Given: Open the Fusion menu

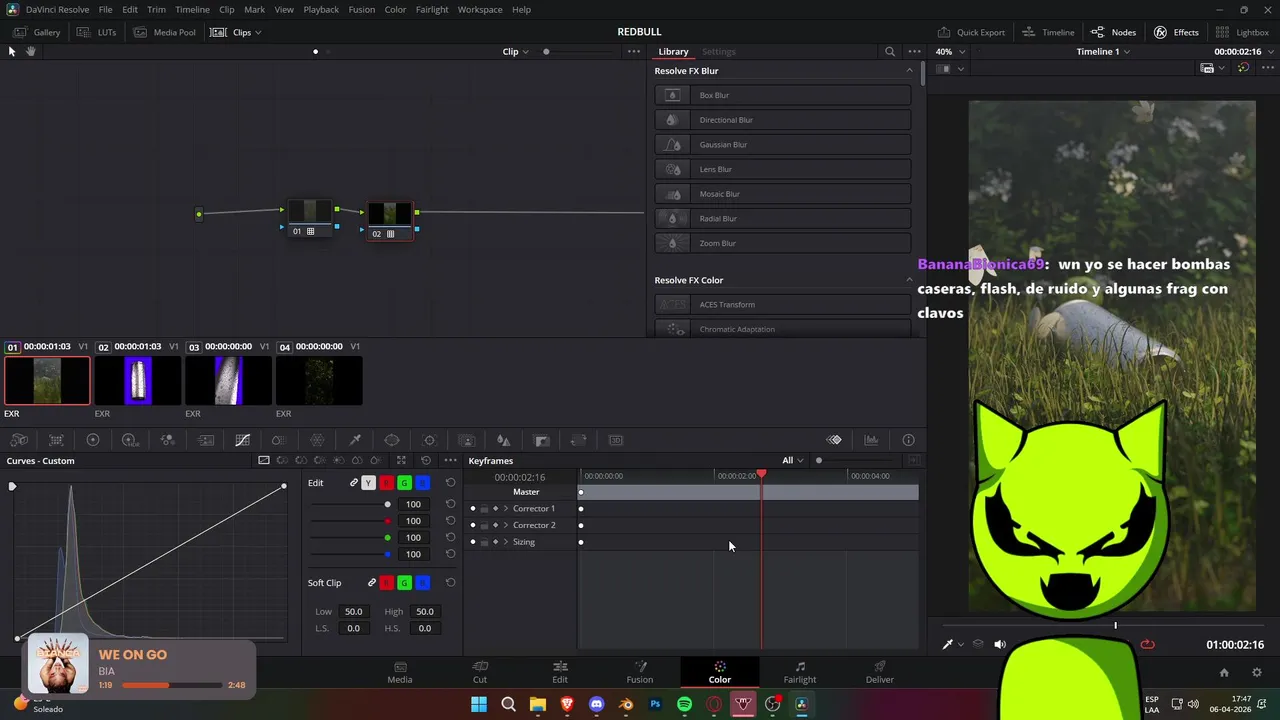Looking at the screenshot, I should click(362, 9).
